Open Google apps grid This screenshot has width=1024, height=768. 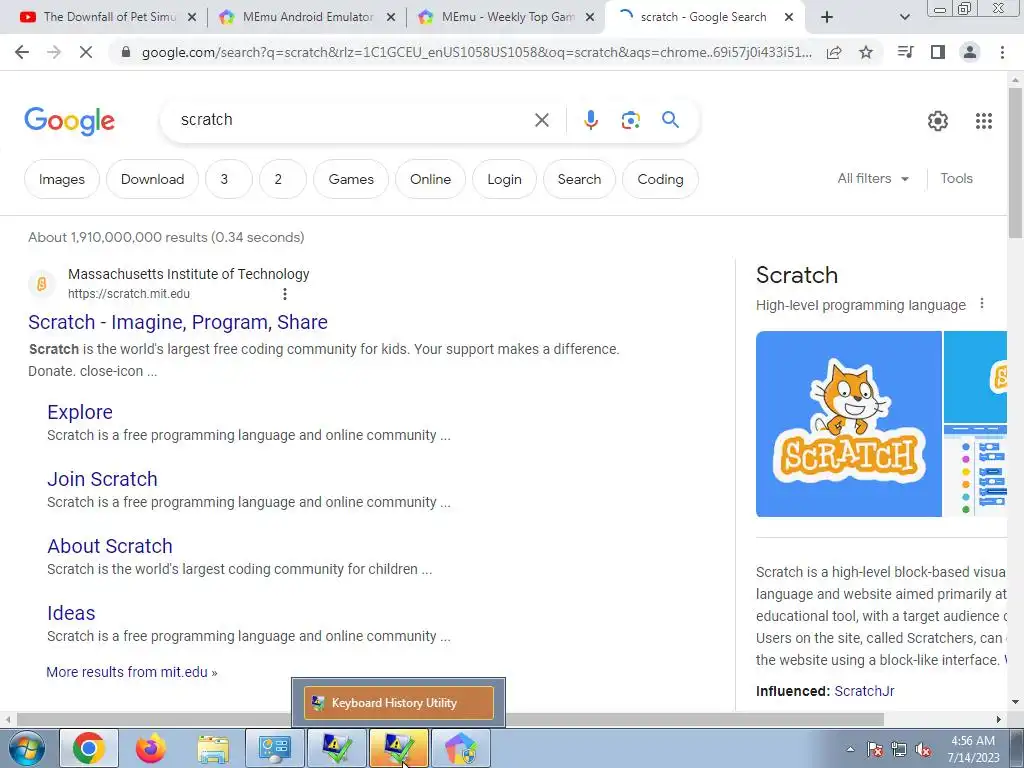[984, 121]
